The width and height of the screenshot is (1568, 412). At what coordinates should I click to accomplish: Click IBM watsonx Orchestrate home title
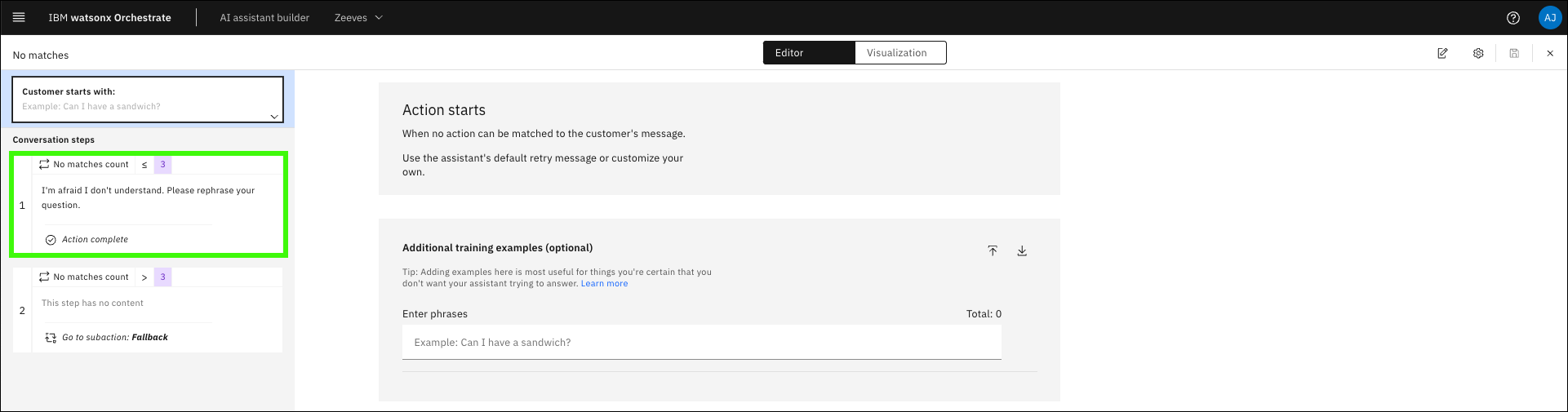pos(109,18)
